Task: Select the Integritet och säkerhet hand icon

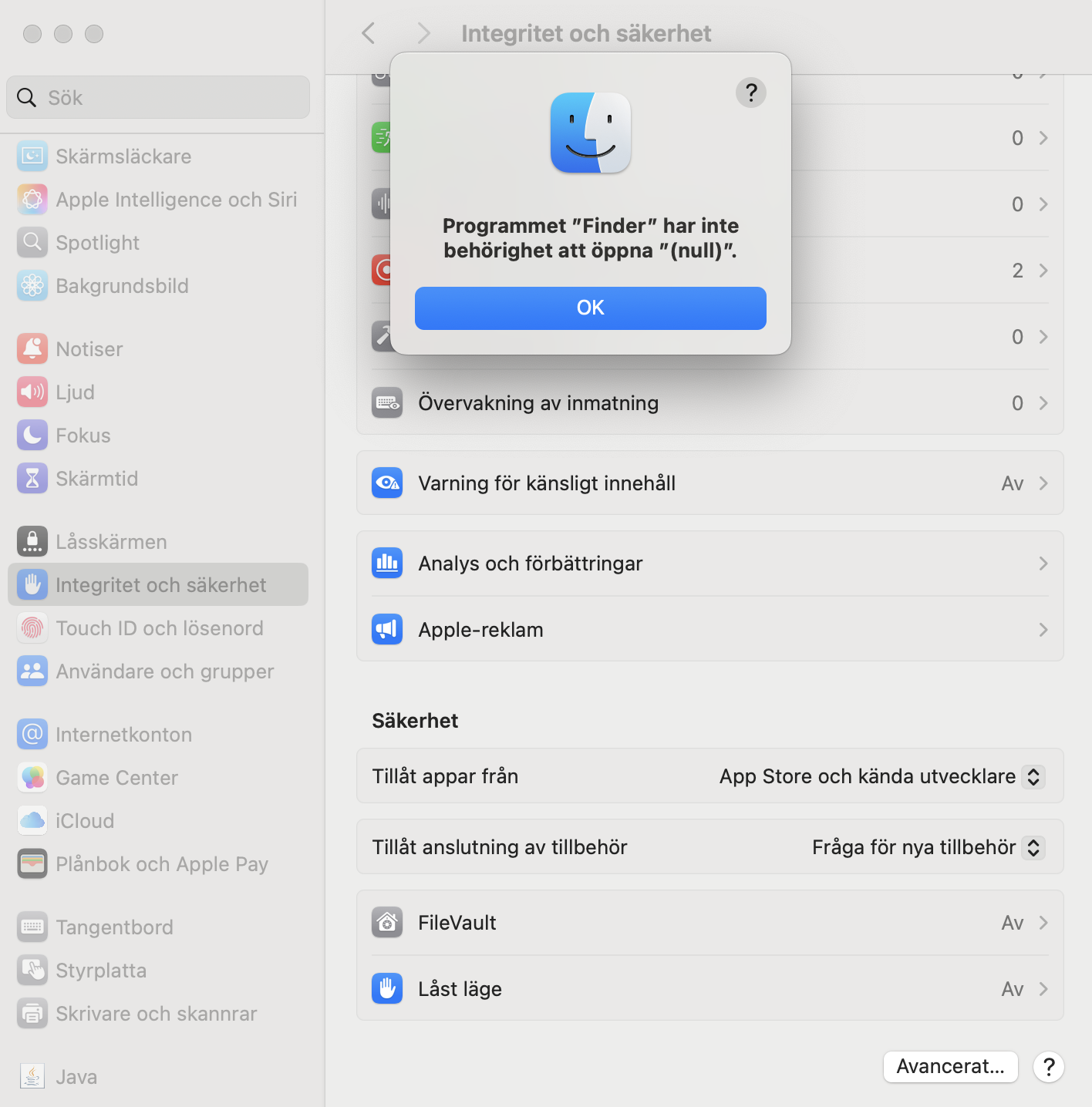Action: (32, 585)
